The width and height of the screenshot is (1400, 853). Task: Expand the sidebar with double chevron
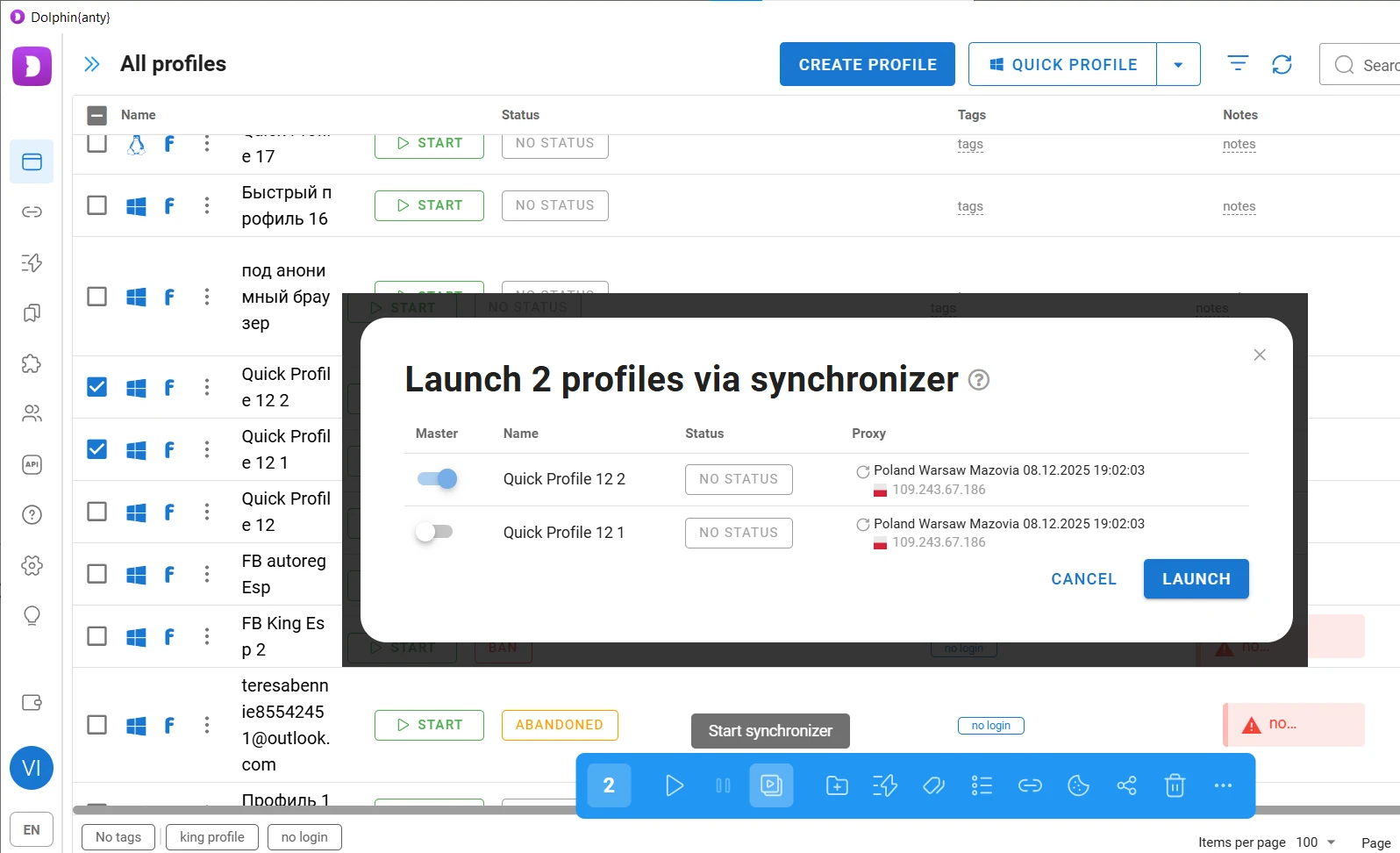pyautogui.click(x=92, y=64)
